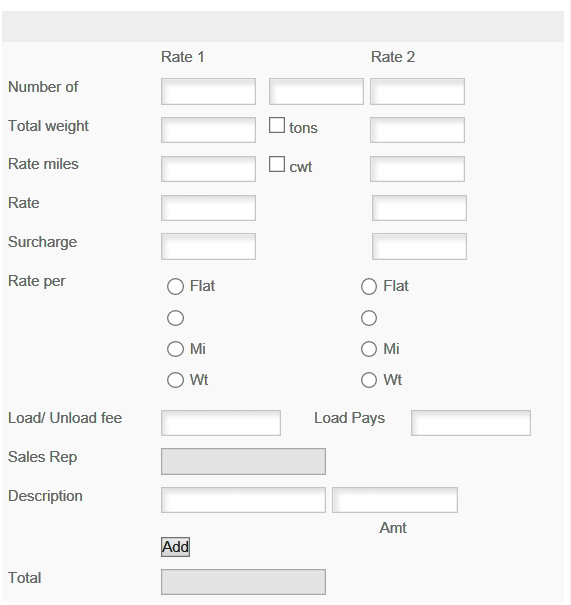Click the Sales Rep field
This screenshot has width=571, height=605.
point(243,461)
